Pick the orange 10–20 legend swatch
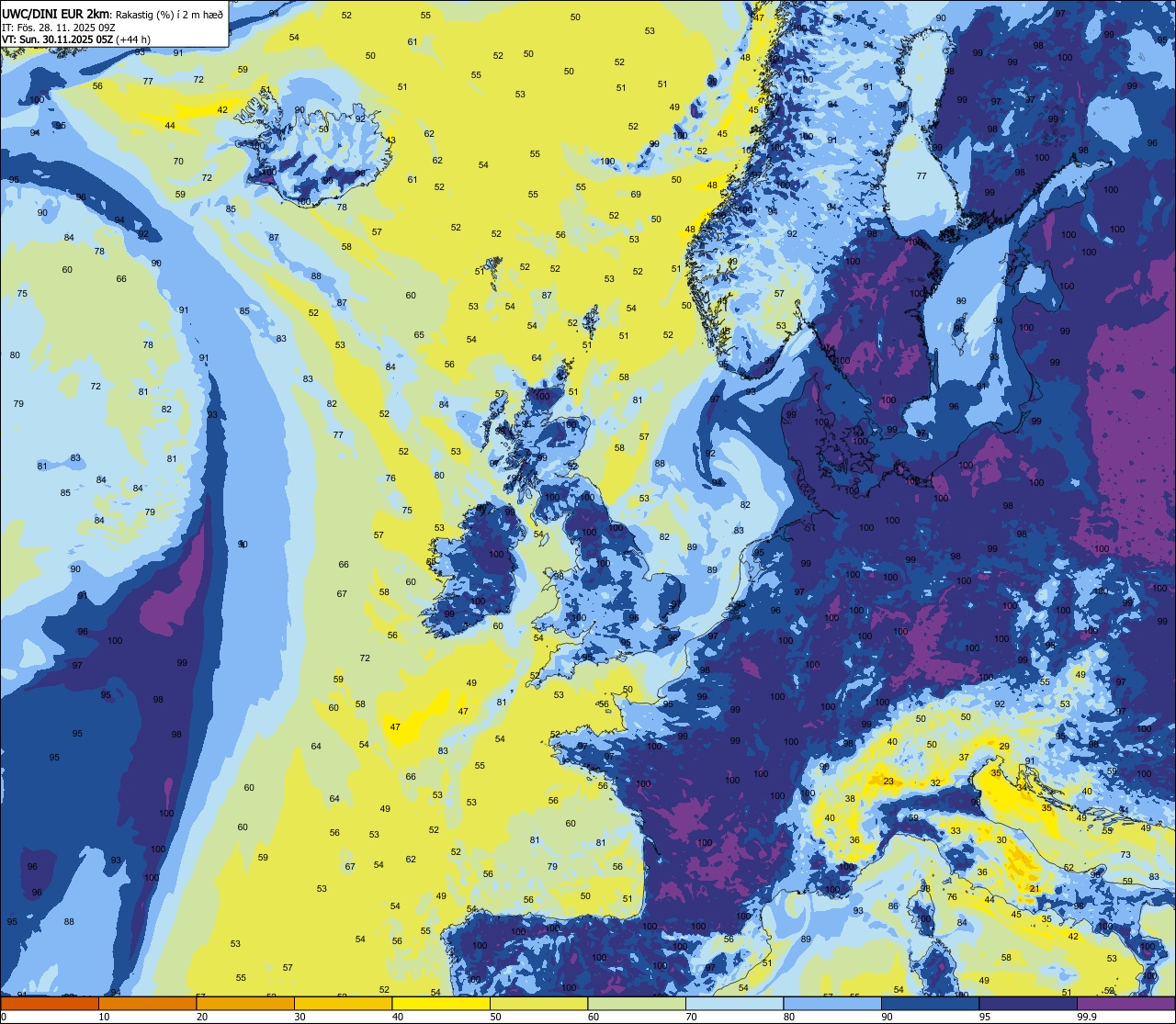The height and width of the screenshot is (1024, 1176). pos(147,1004)
